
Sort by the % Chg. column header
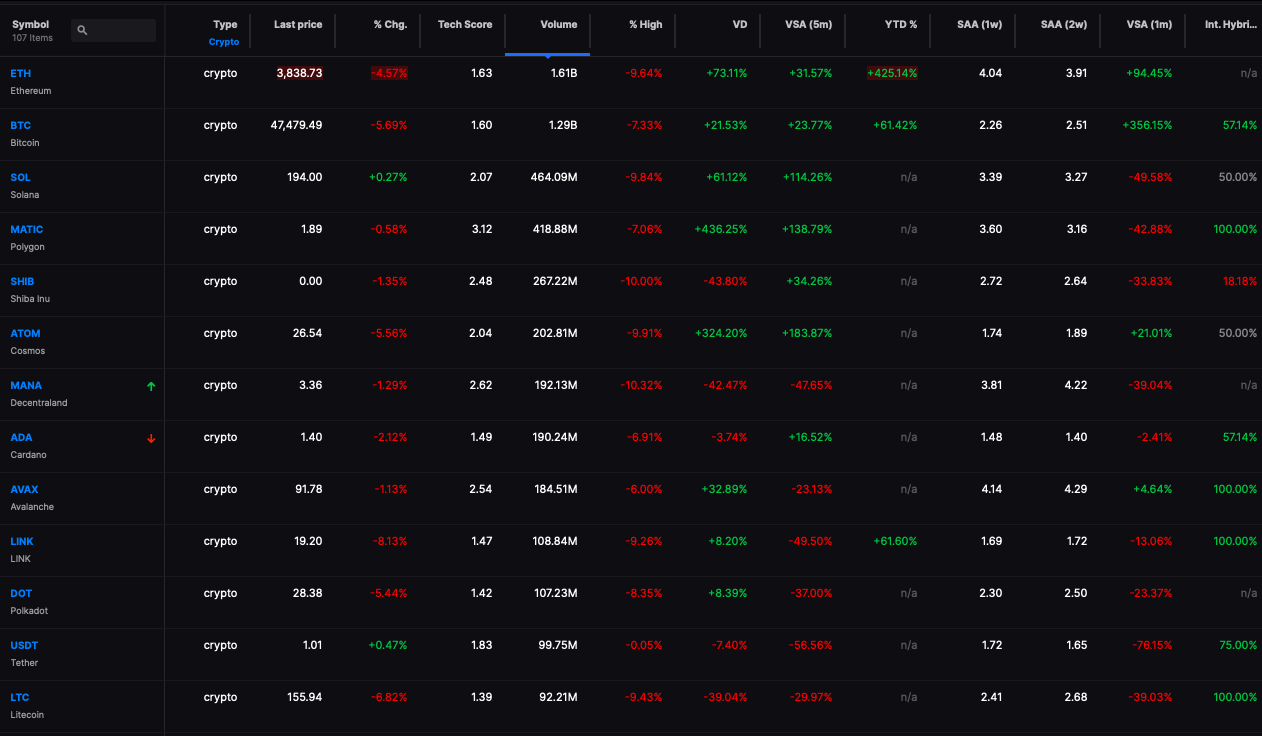point(390,24)
